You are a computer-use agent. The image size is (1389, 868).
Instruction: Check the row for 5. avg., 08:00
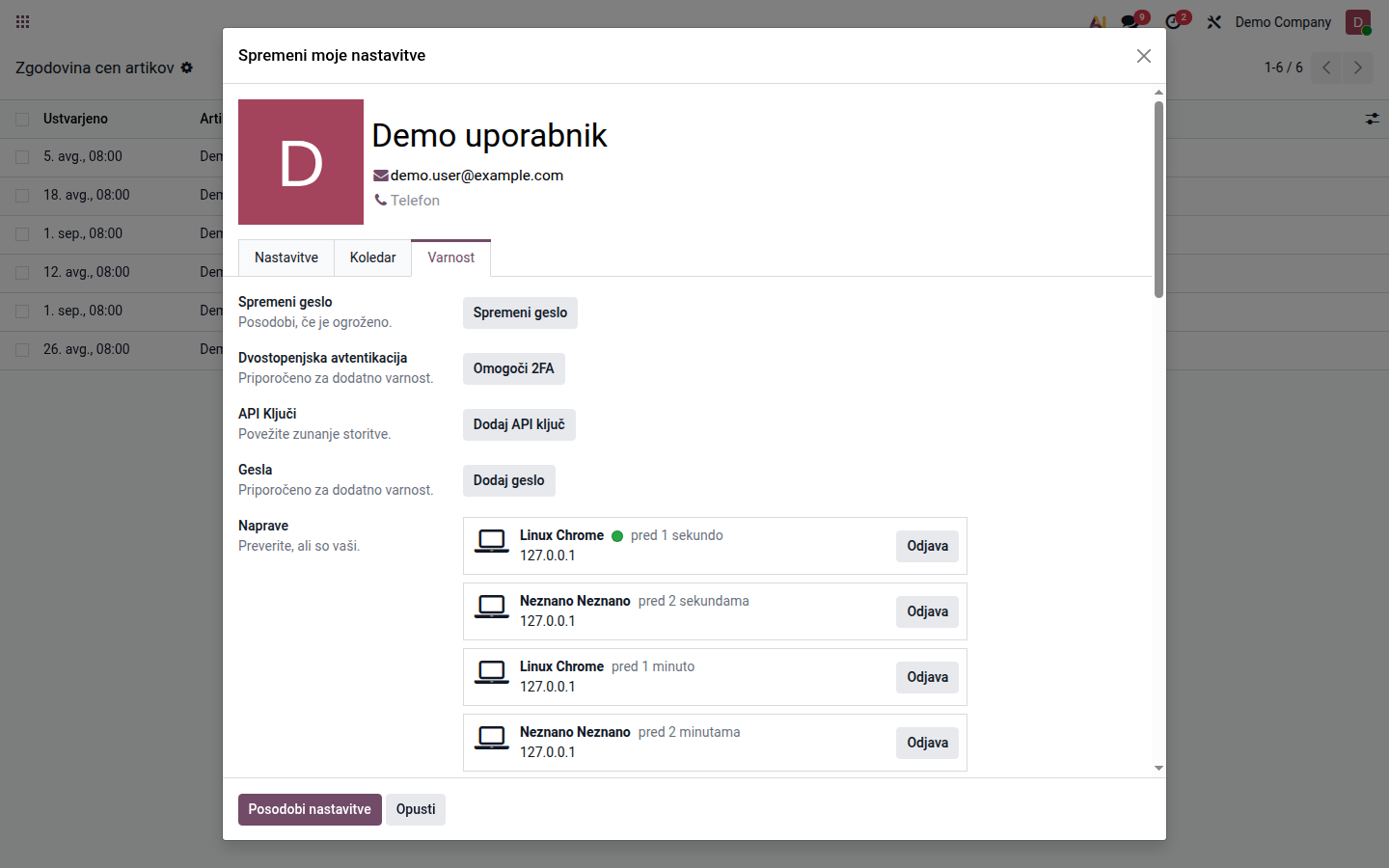tap(22, 157)
